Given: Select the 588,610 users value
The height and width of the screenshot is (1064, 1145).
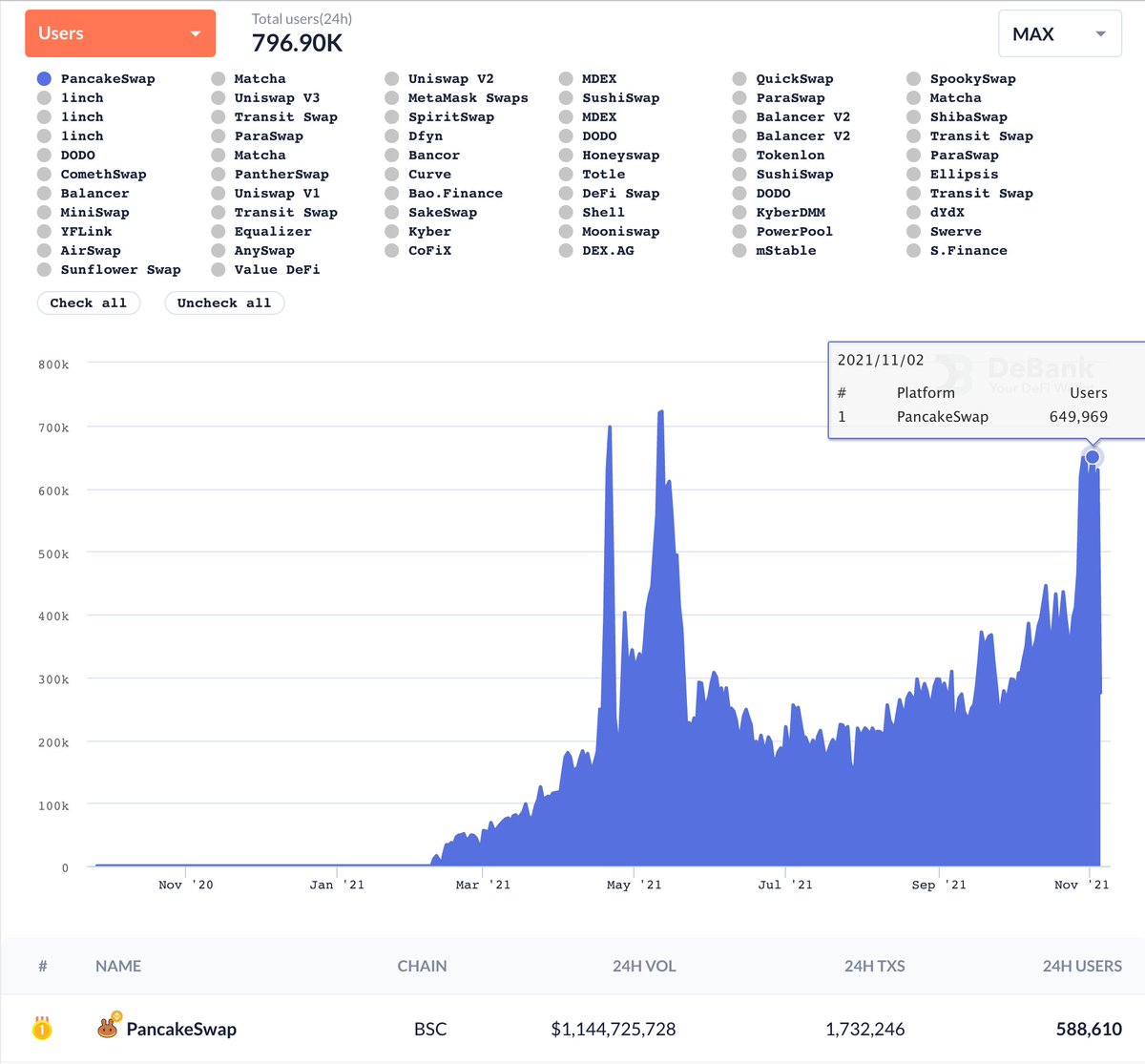Looking at the screenshot, I should coord(1089,1030).
